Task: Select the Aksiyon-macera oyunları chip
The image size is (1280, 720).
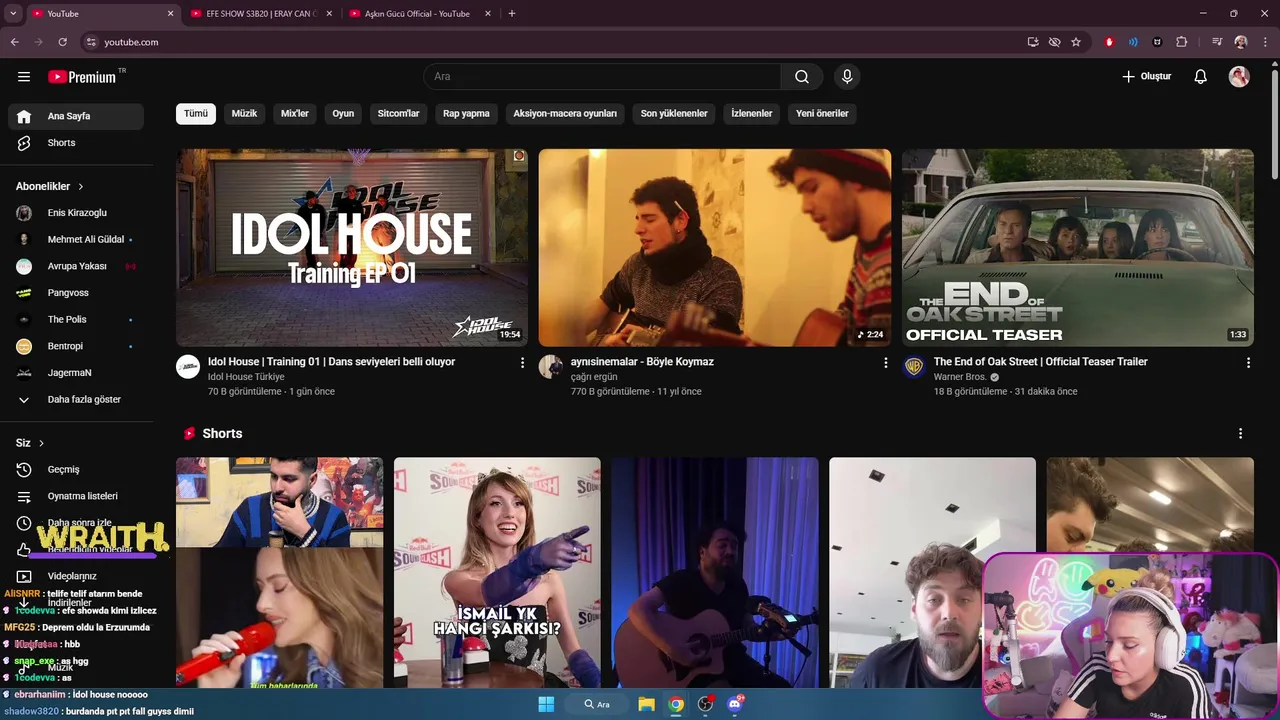Action: 565,114
